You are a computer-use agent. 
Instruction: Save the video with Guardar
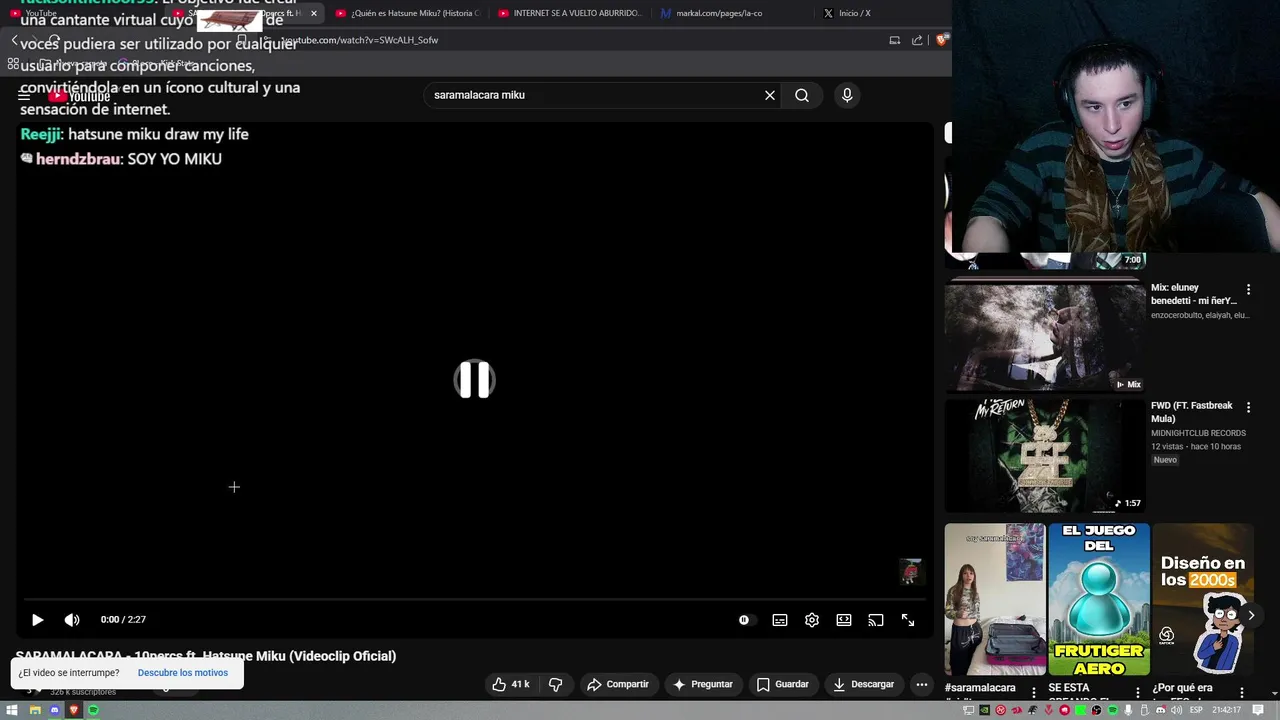(783, 684)
